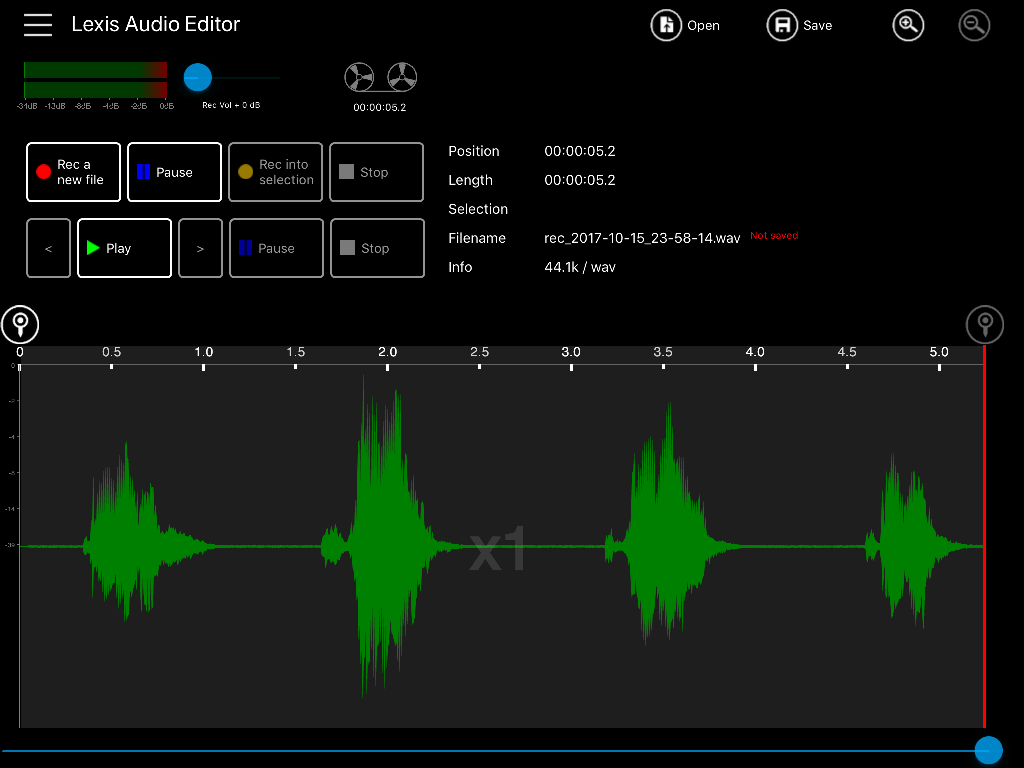Click the 4.5 second ruler mark
1024x768 pixels.
[847, 353]
